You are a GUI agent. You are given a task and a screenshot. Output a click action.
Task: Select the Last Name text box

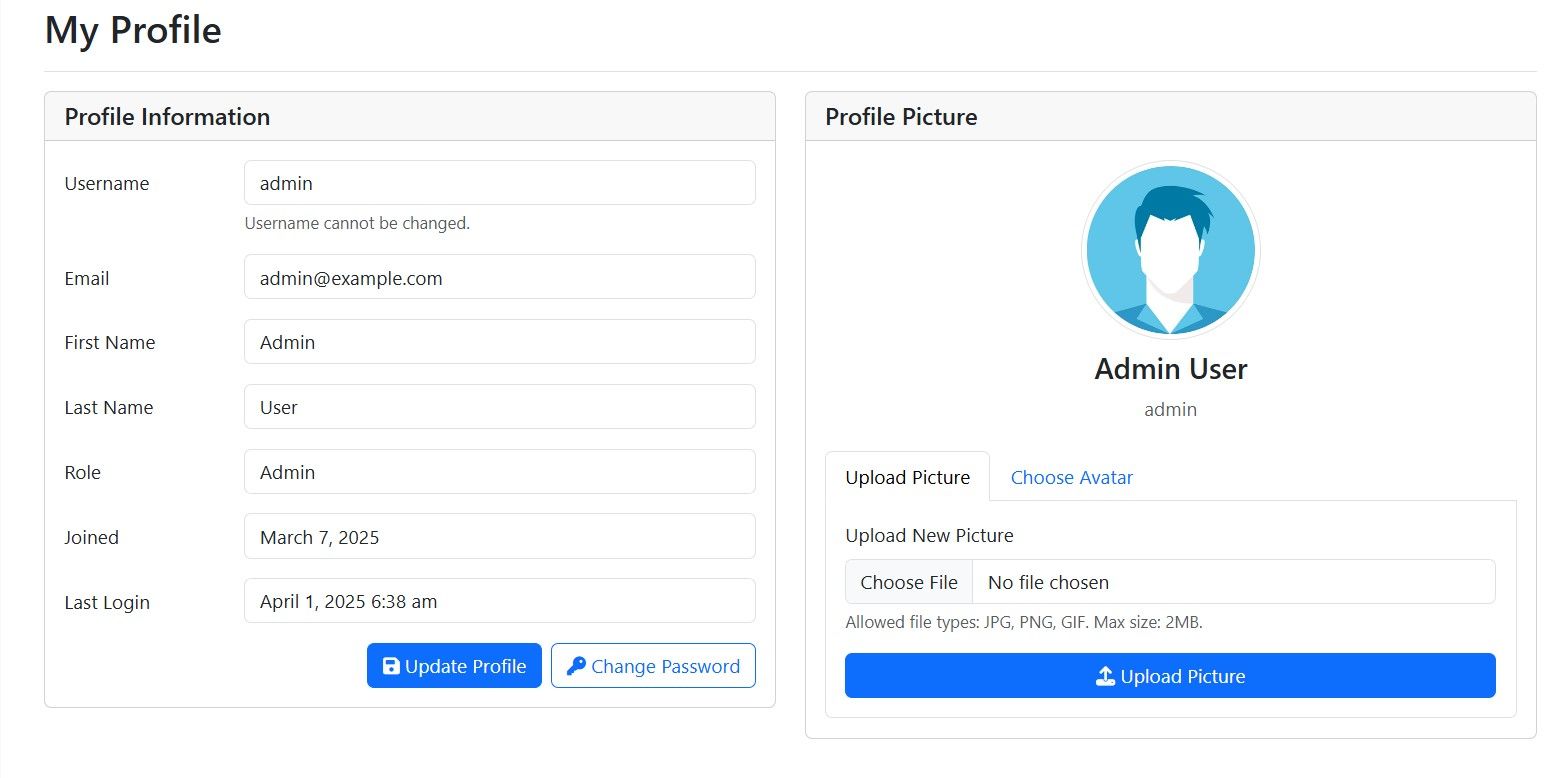tap(499, 407)
